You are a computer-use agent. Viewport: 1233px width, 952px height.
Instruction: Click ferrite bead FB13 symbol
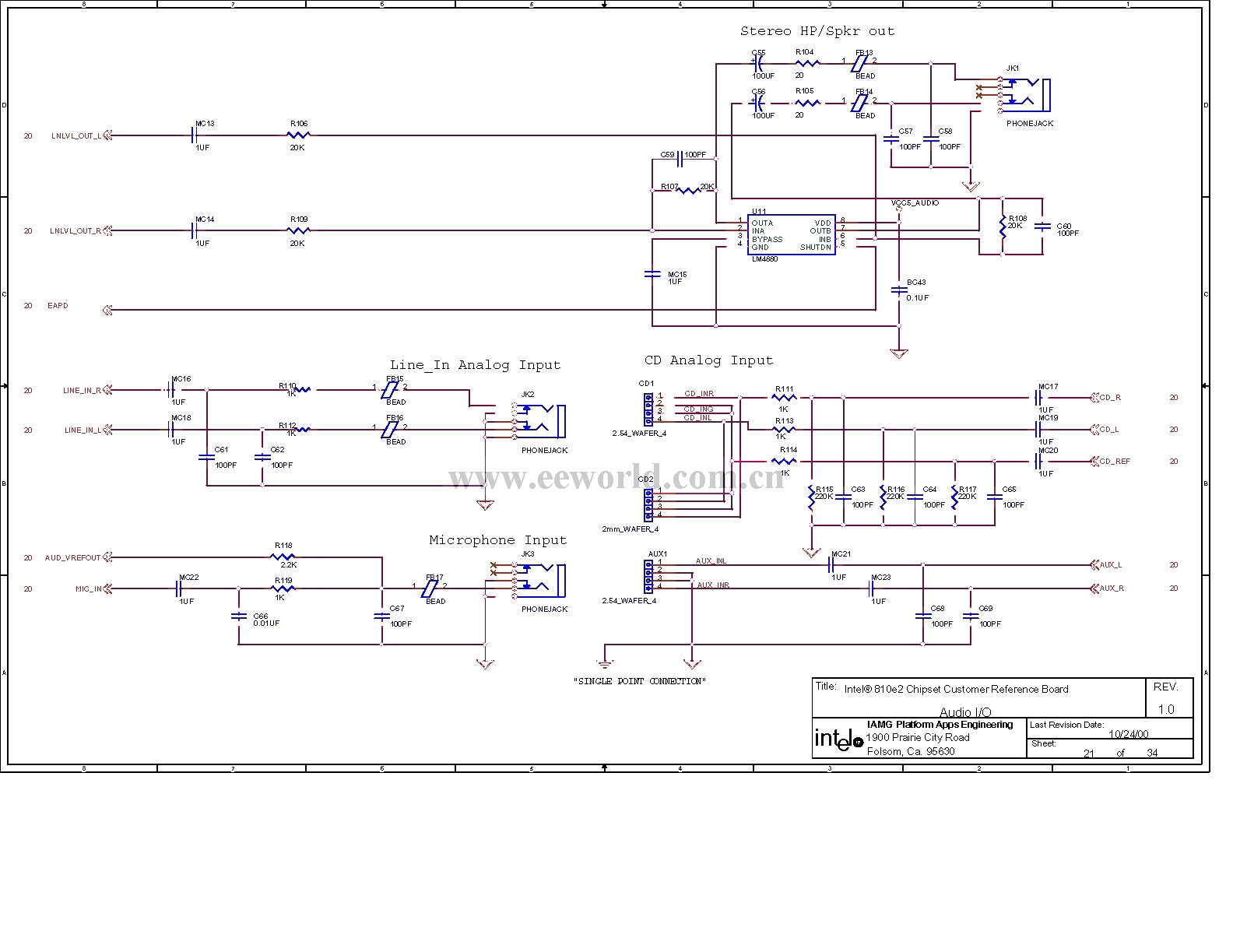tap(860, 64)
